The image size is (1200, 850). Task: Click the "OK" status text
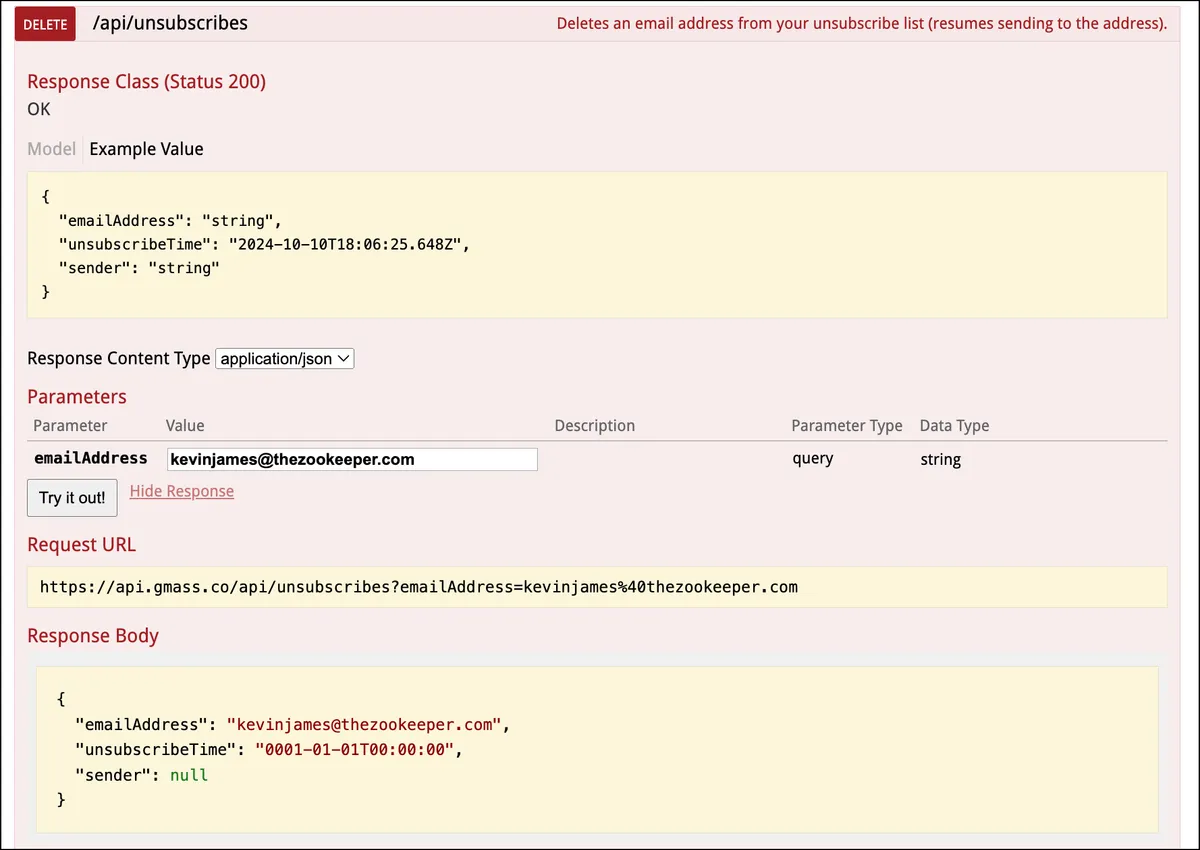(x=39, y=109)
